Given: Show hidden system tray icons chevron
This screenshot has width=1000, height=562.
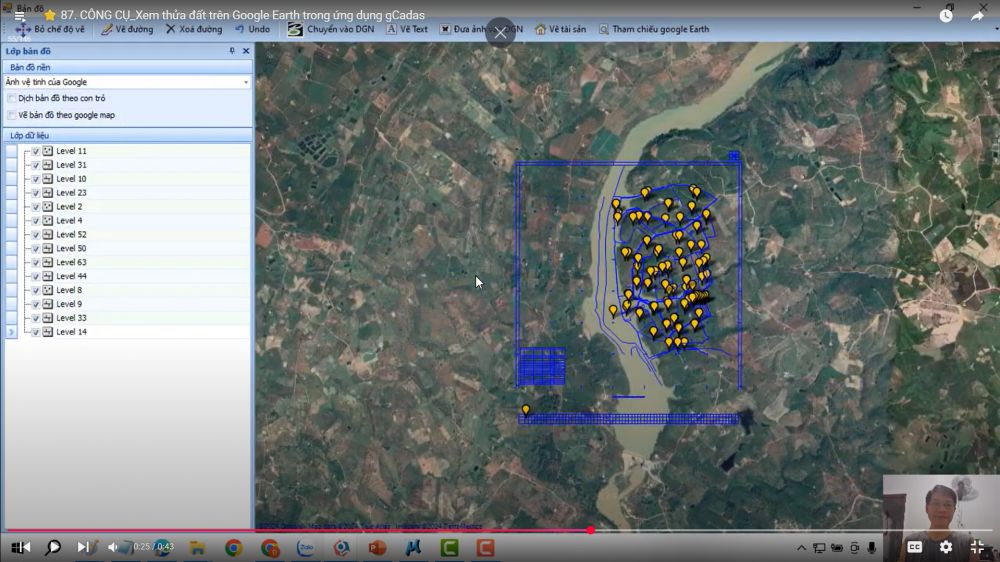Looking at the screenshot, I should tap(801, 547).
